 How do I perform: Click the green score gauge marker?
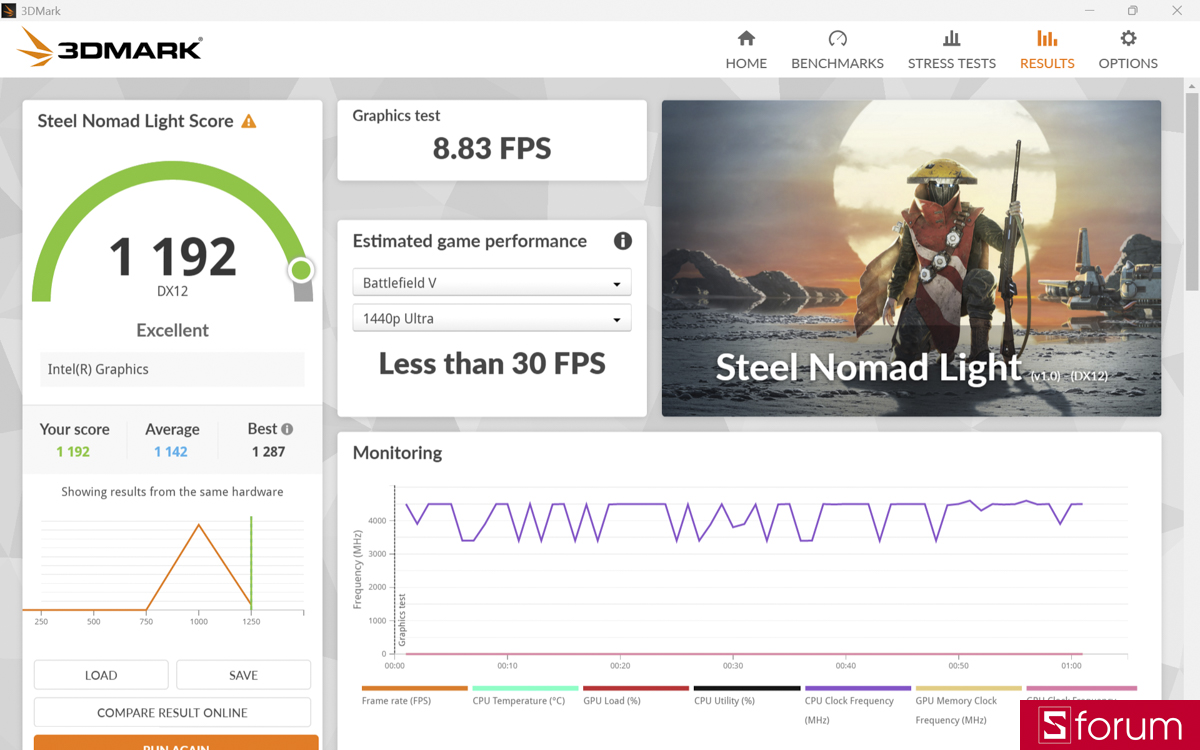(x=301, y=270)
